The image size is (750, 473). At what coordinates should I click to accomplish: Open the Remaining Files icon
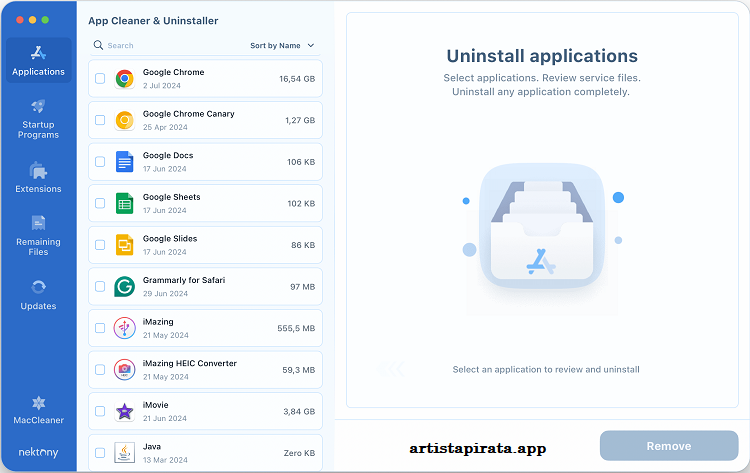click(38, 223)
